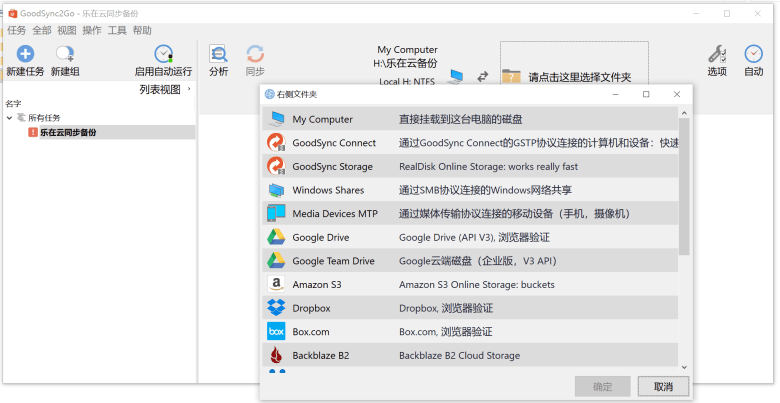
Task: Click the red error icon beside 乐在云同步备份
Action: [x=33, y=132]
